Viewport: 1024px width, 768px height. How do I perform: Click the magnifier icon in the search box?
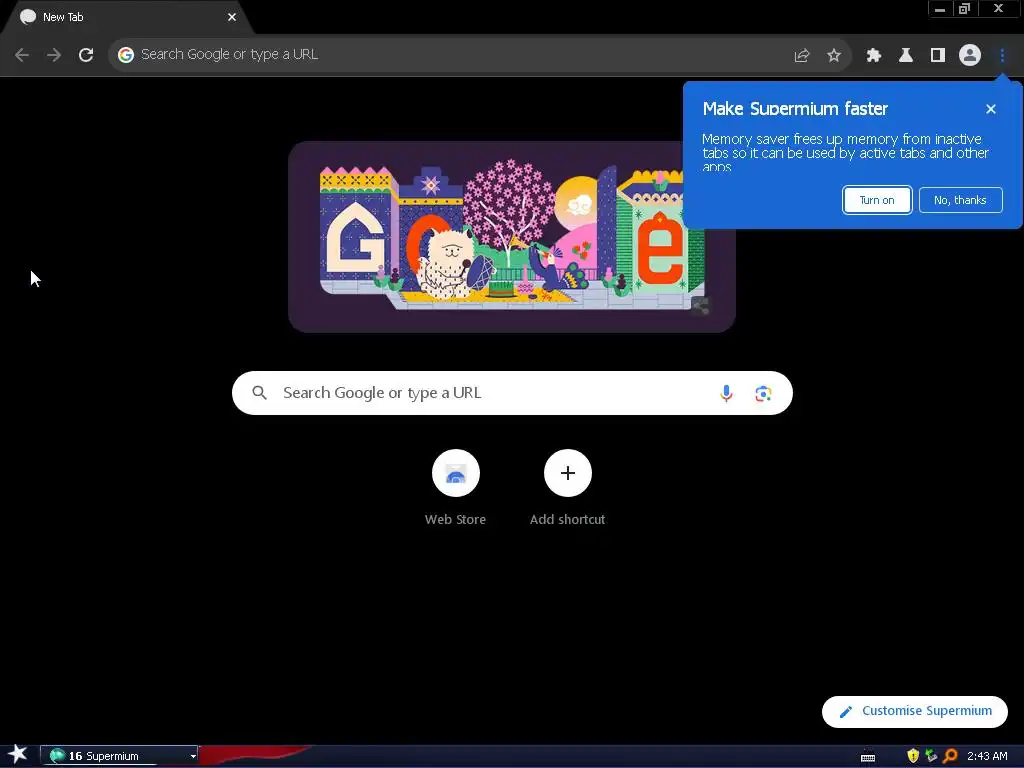pyautogui.click(x=259, y=392)
